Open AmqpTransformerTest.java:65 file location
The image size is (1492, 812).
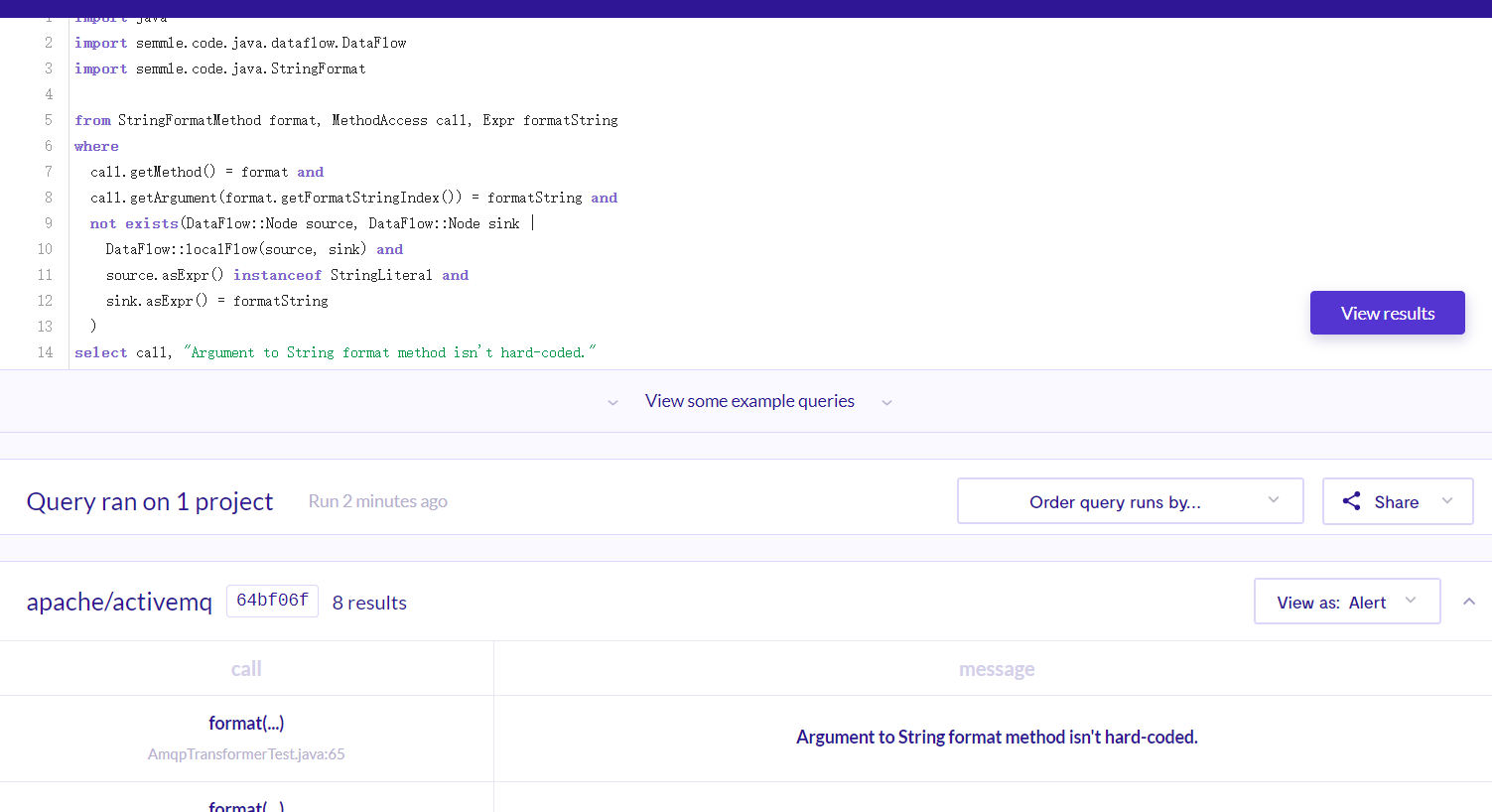pos(246,754)
